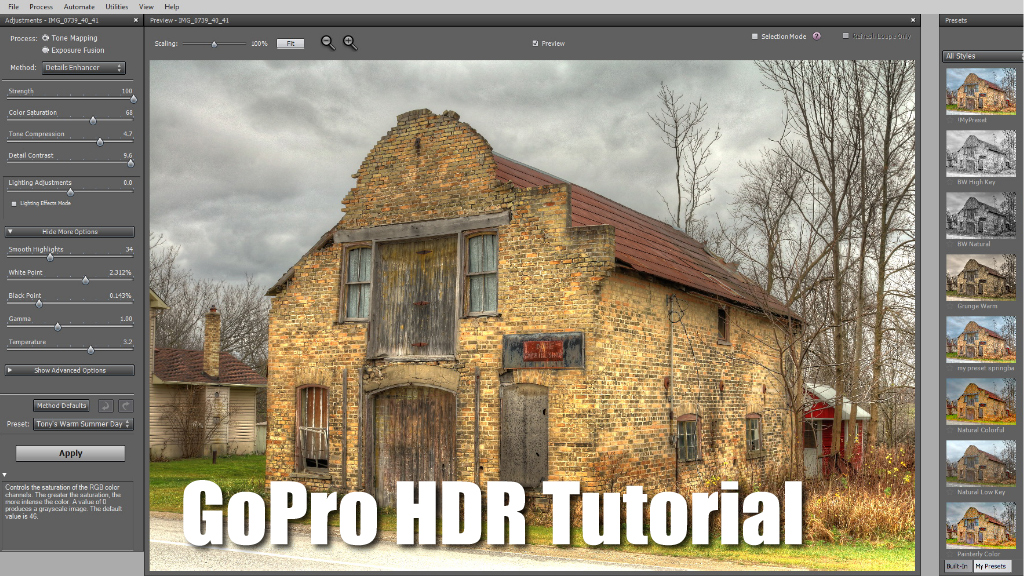Click the Apply button
Viewport: 1024px width, 576px height.
pos(70,453)
